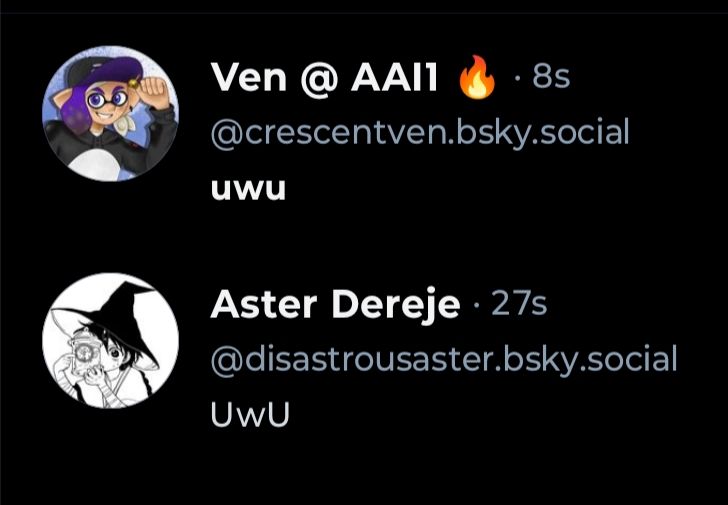Open the 27s timestamp on Aster's post

click(519, 304)
